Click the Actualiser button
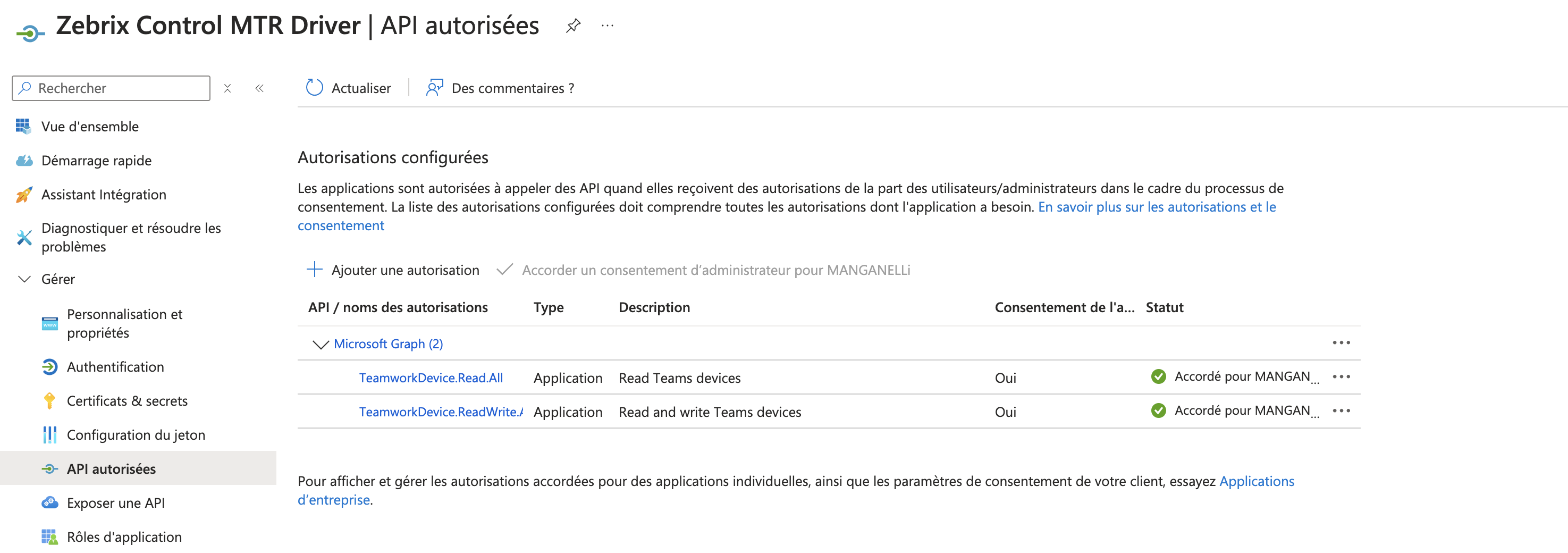This screenshot has height=553, width=1568. point(348,88)
